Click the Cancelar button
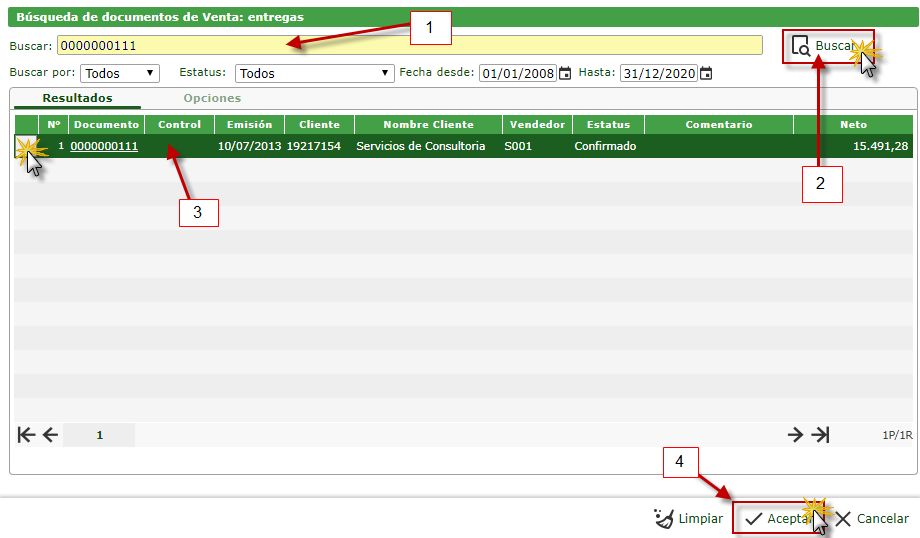 click(872, 519)
